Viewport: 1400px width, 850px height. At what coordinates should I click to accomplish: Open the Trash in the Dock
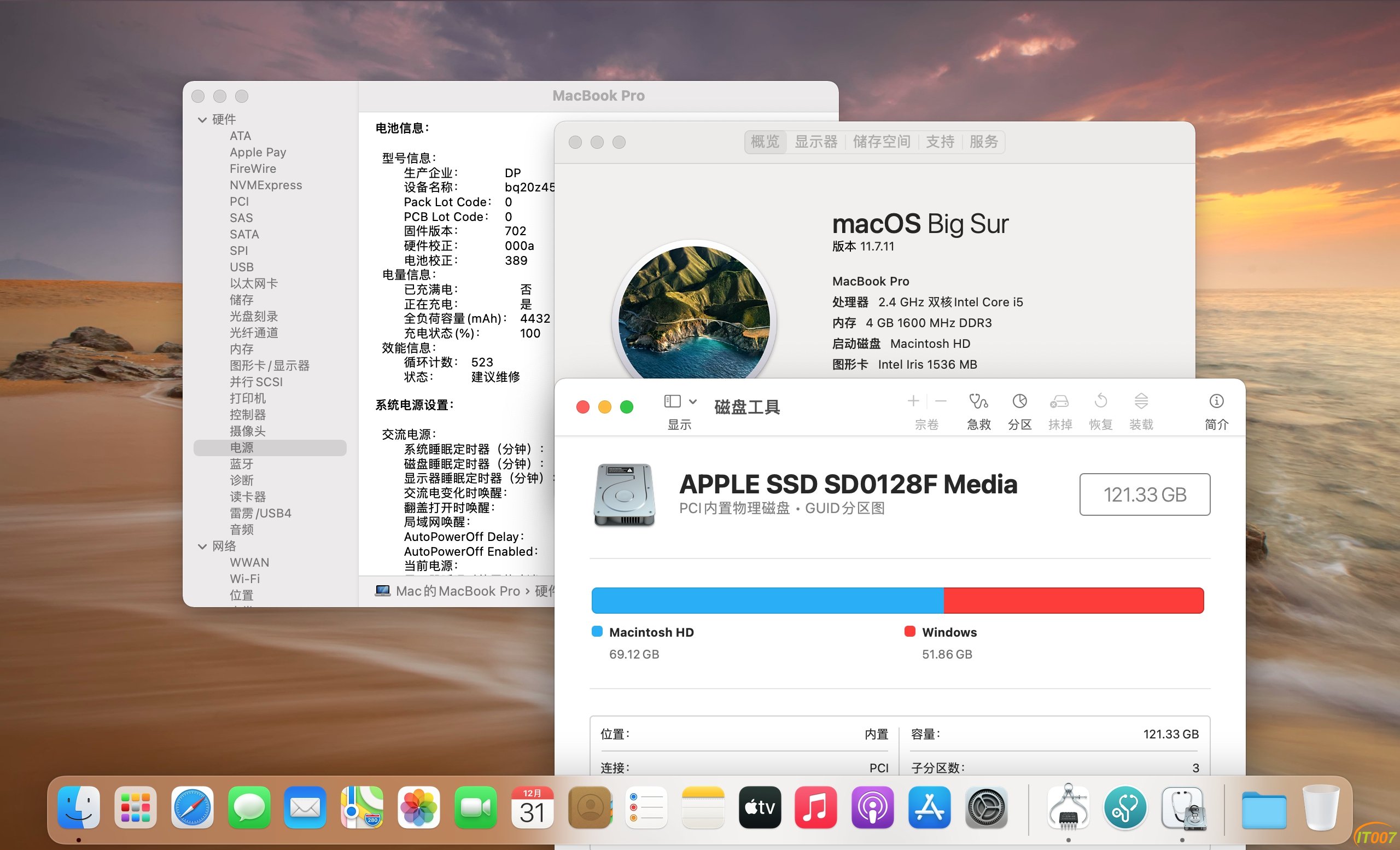[x=1321, y=807]
